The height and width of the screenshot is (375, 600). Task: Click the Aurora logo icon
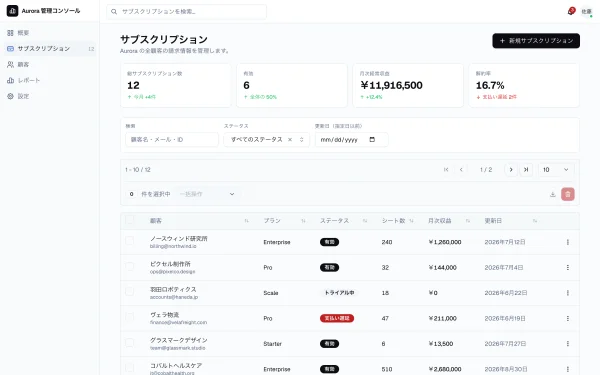pyautogui.click(x=12, y=11)
